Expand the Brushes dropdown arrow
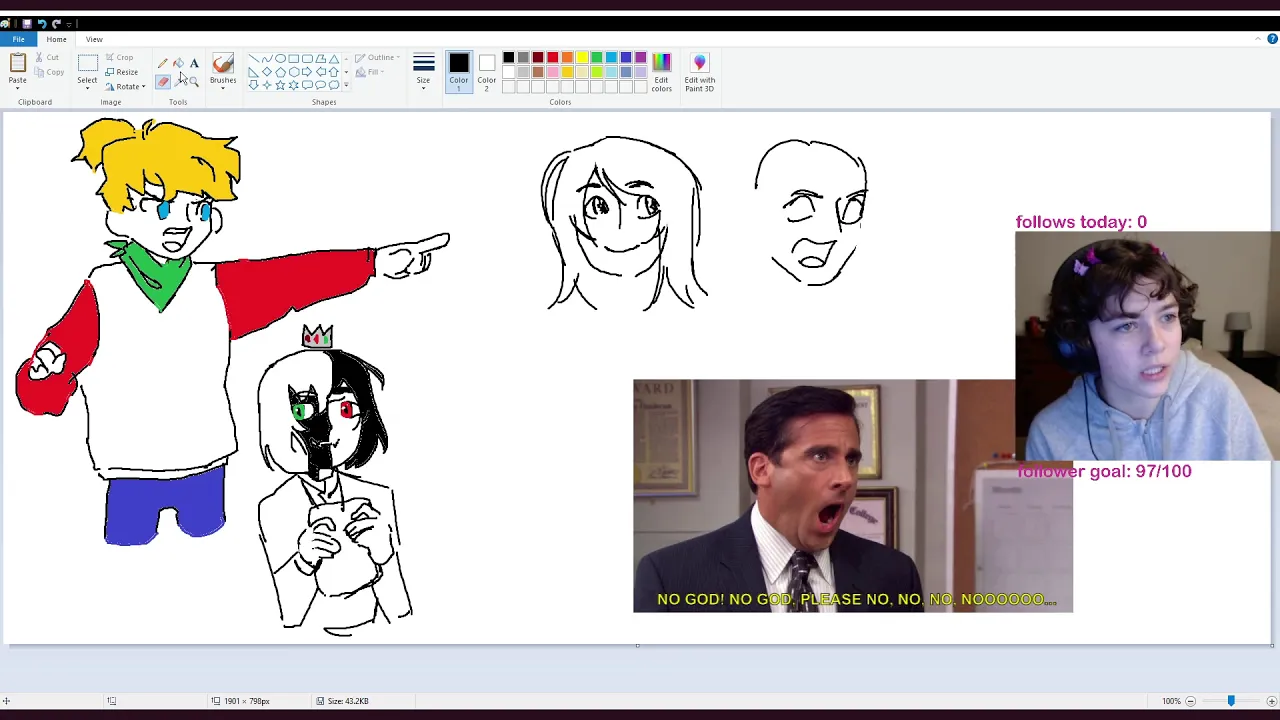This screenshot has width=1280, height=720. (223, 88)
